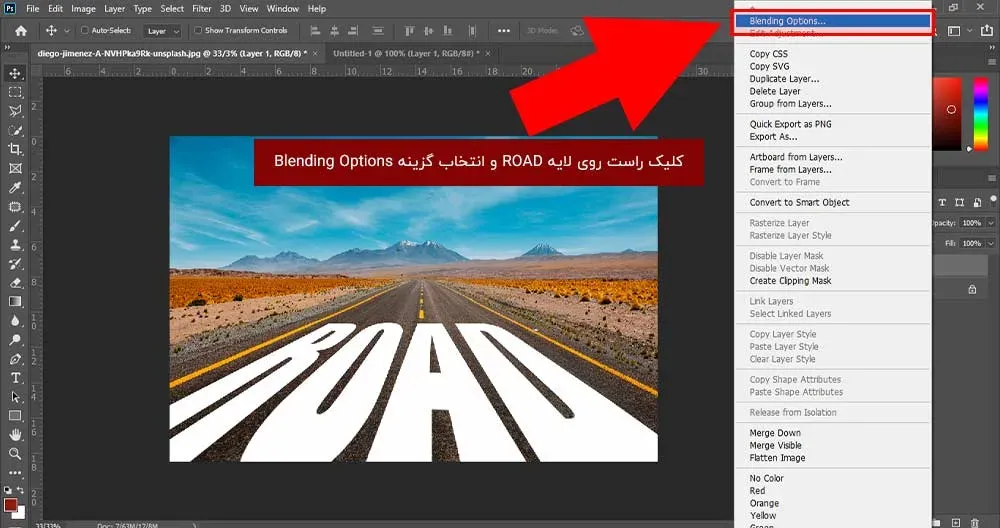Open the Edit Toolbar three-dots menu
Image resolution: width=1000 pixels, height=528 pixels.
(x=15, y=473)
